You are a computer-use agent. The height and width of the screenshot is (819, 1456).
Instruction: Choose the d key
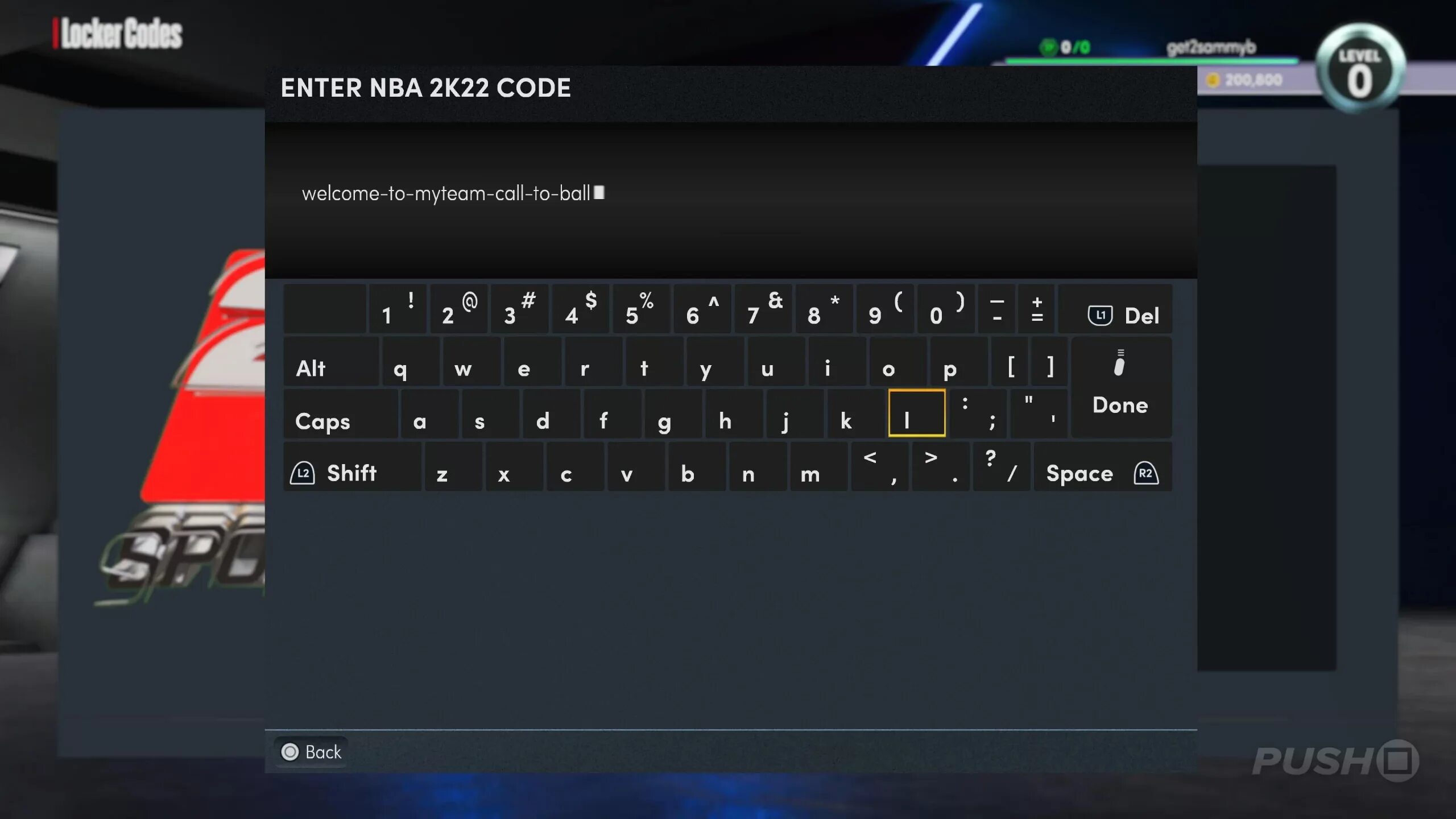click(552, 414)
